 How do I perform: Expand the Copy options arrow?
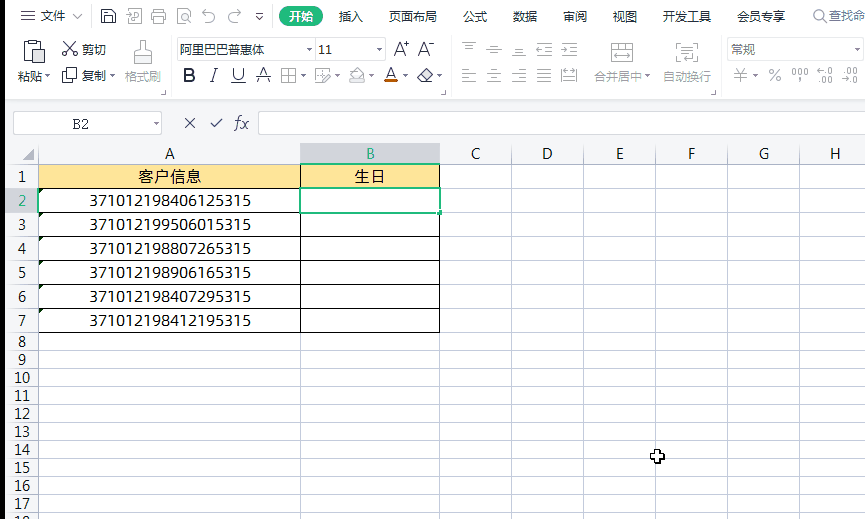click(113, 76)
